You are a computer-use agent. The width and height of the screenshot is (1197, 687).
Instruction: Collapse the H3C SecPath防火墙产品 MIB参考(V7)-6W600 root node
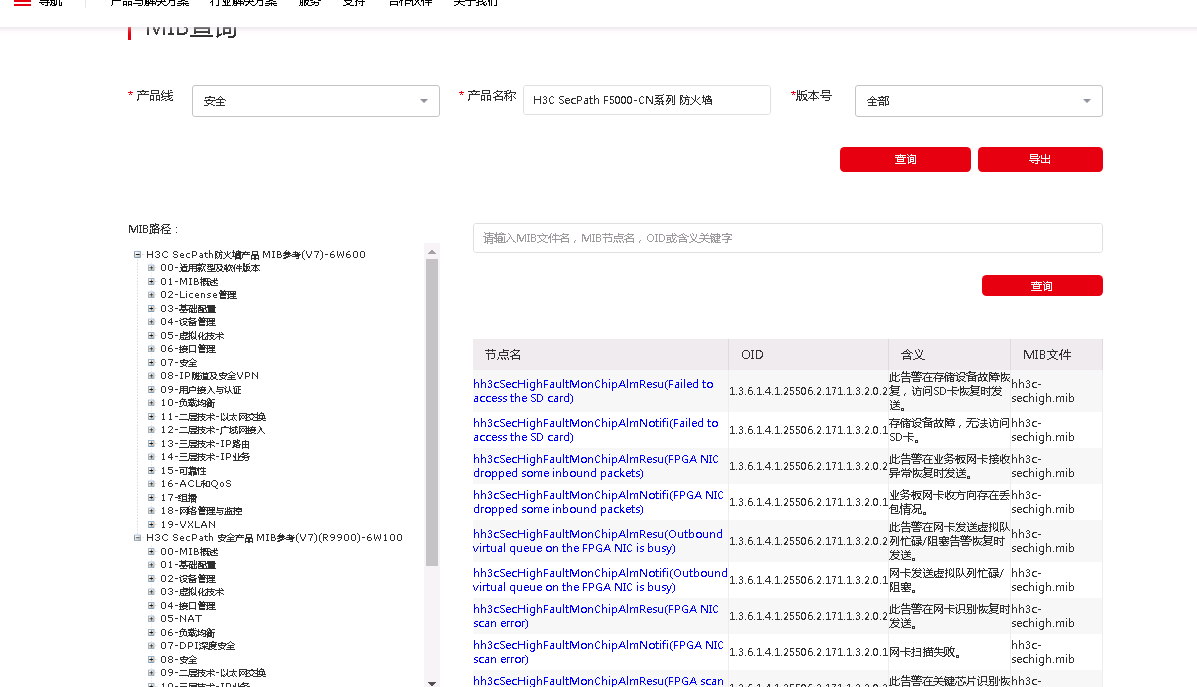(137, 255)
